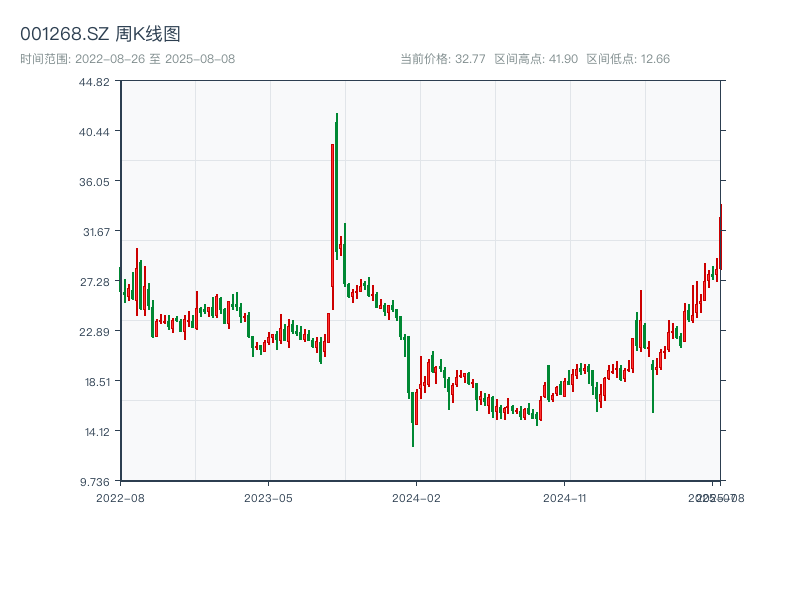Image resolution: width=800 pixels, height=600 pixels.
Task: Click the tallest green candle at the peak
Action: pos(337,186)
